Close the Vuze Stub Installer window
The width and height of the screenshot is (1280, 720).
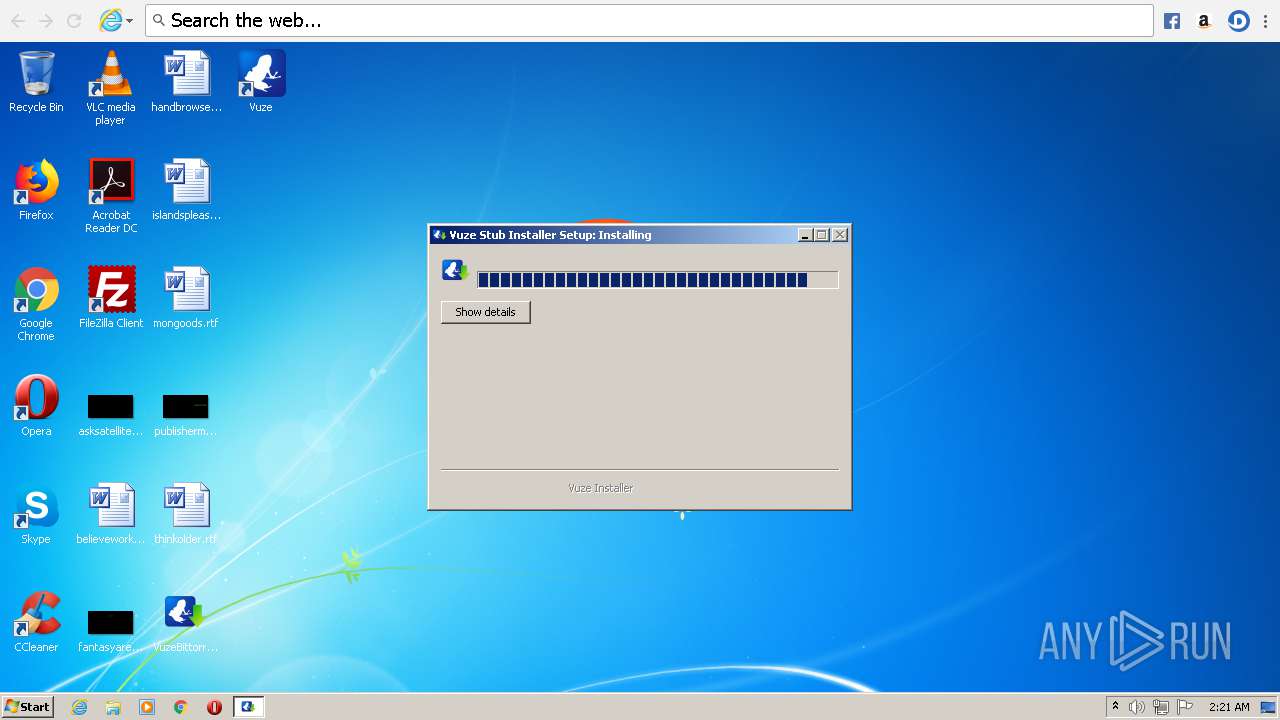[840, 235]
